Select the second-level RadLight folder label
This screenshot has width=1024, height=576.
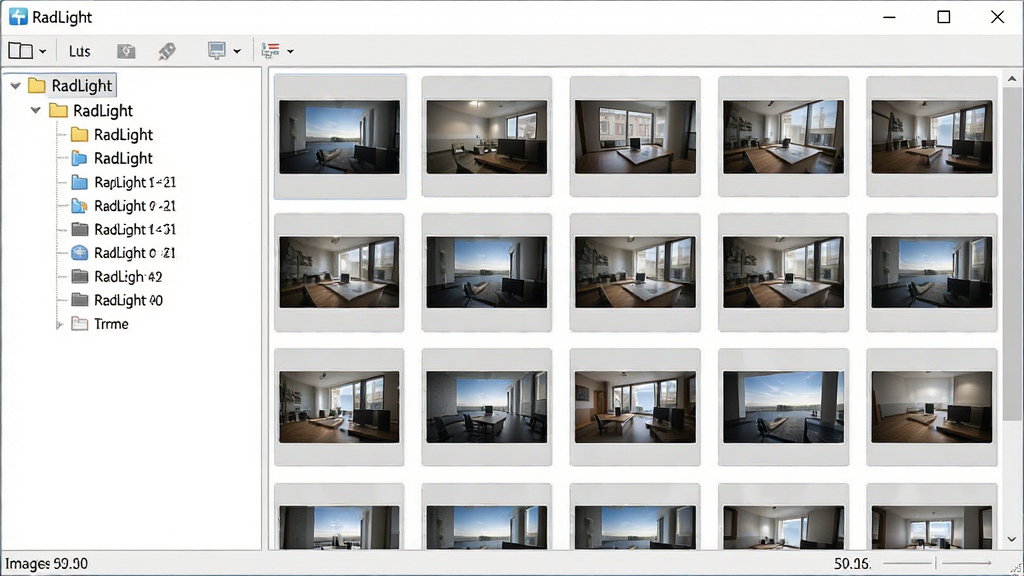tap(103, 110)
